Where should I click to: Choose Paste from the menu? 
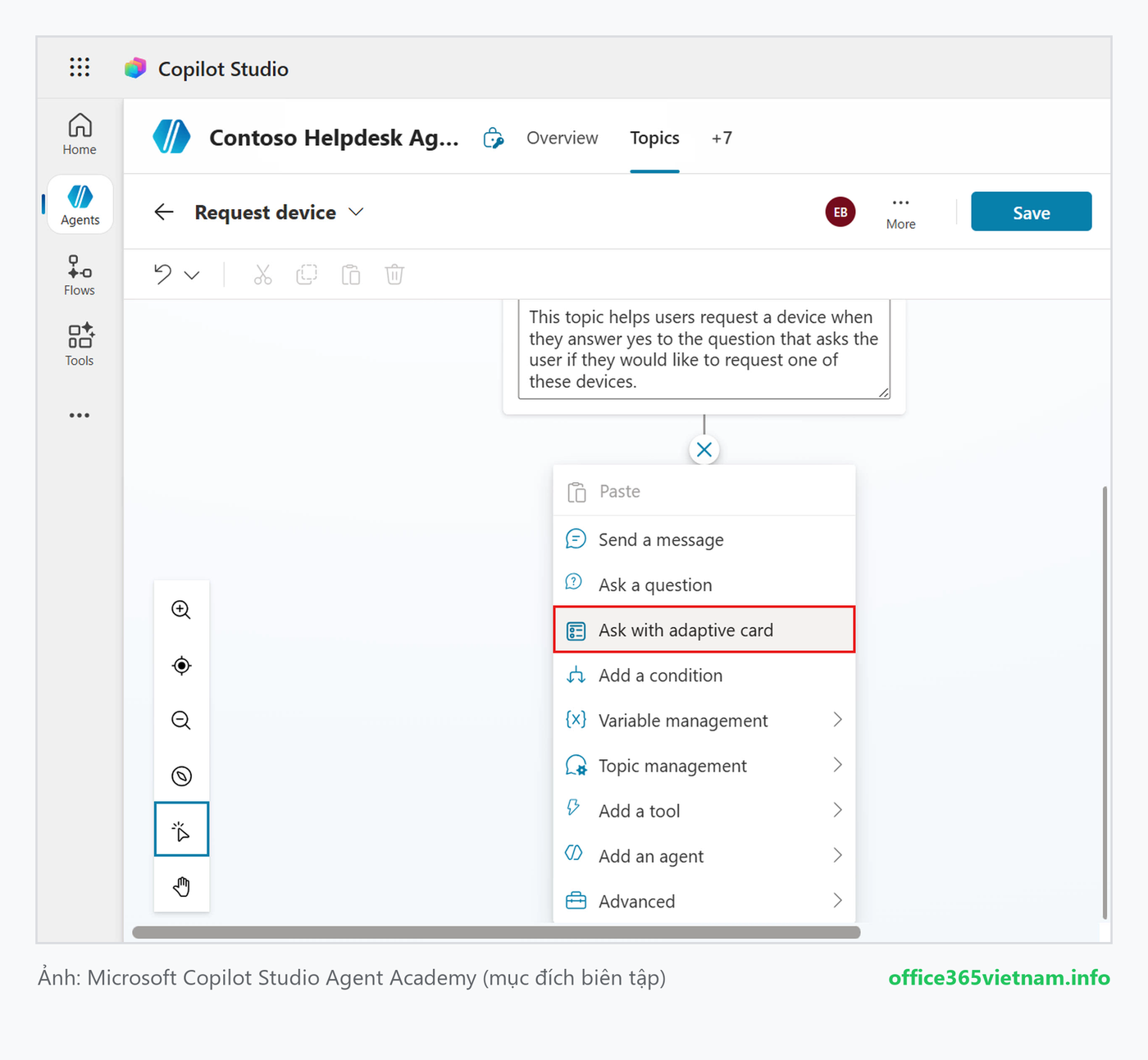[x=704, y=491]
